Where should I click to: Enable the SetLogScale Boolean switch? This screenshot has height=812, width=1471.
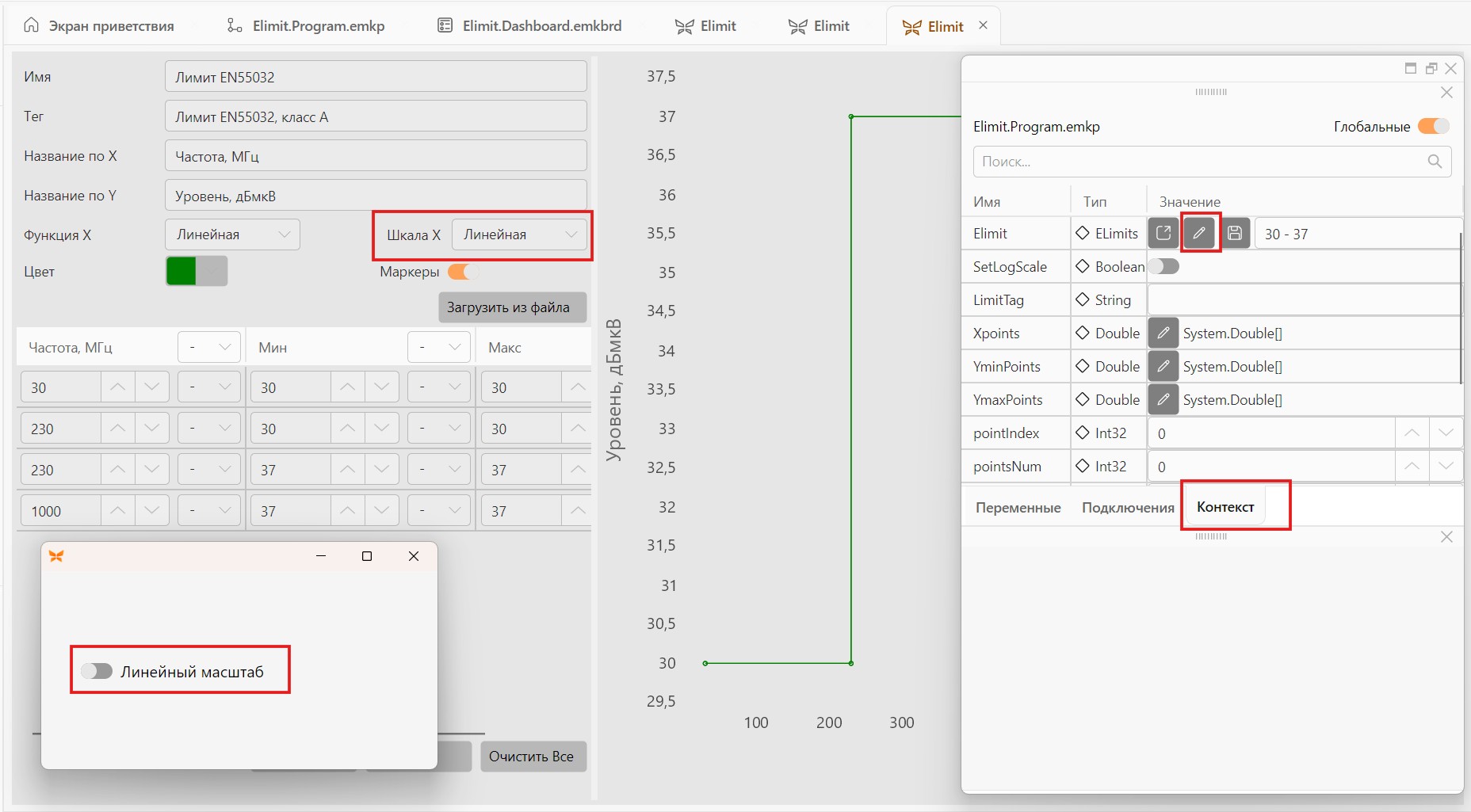pos(1164,267)
